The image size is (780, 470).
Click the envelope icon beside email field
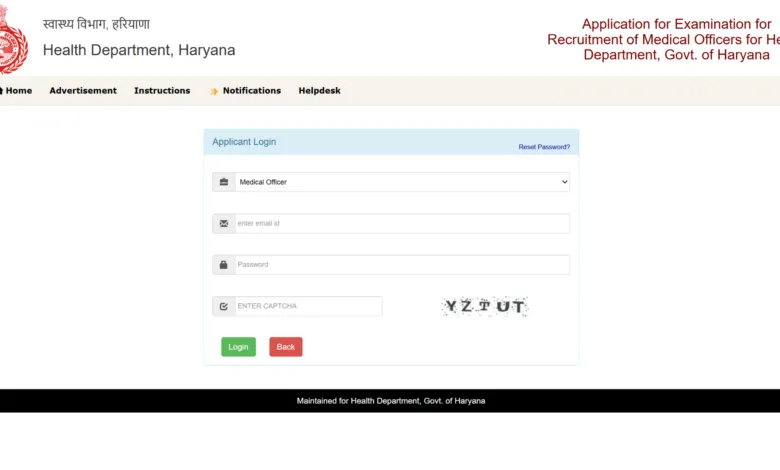pos(224,223)
